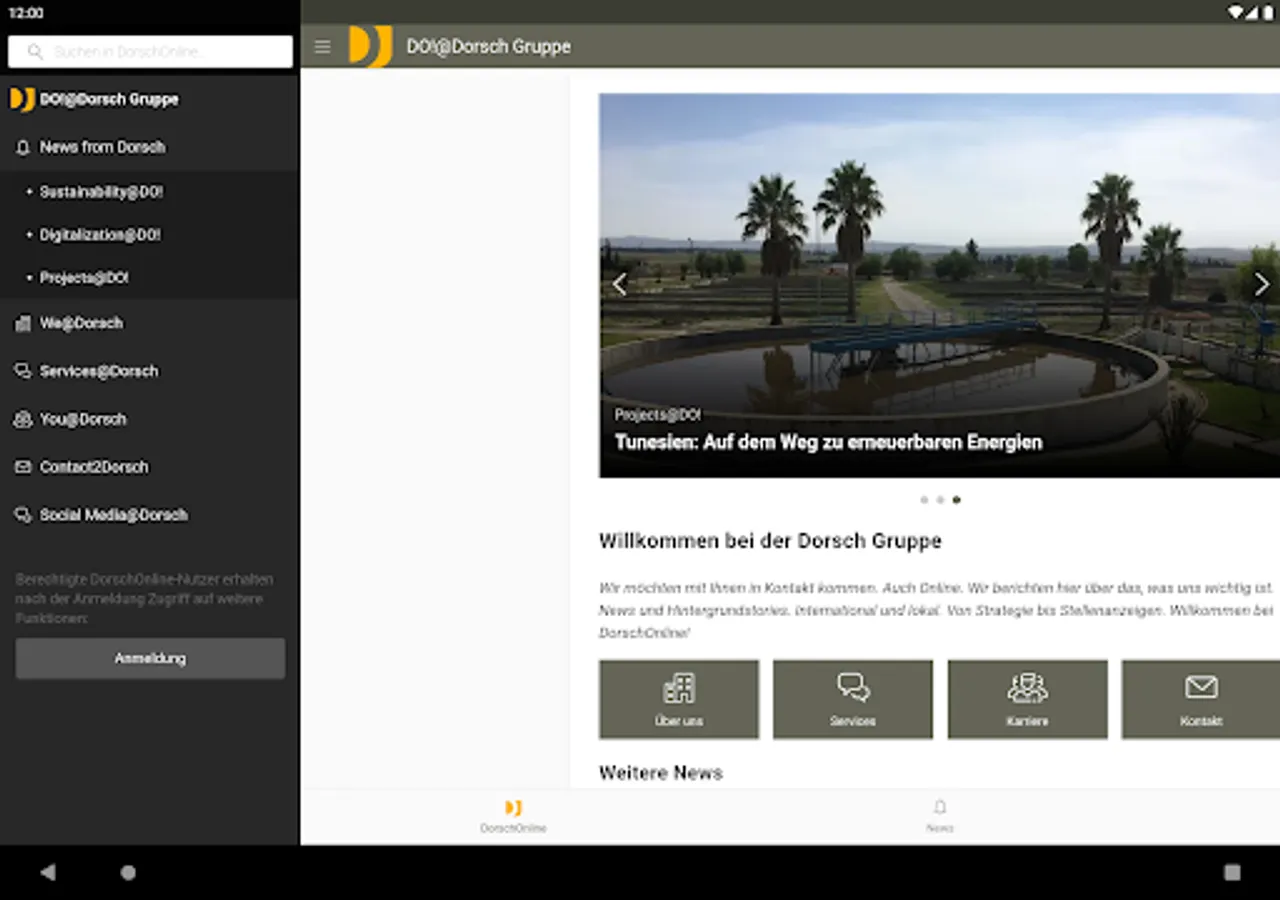Click the Dorsch logo in the header
Screen dimensions: 1280x900
(x=370, y=46)
